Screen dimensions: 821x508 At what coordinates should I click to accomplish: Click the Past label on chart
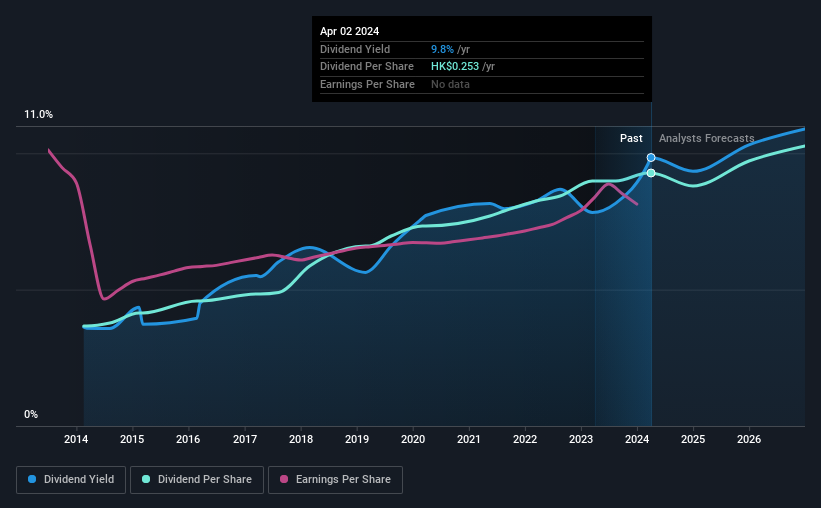coord(631,138)
